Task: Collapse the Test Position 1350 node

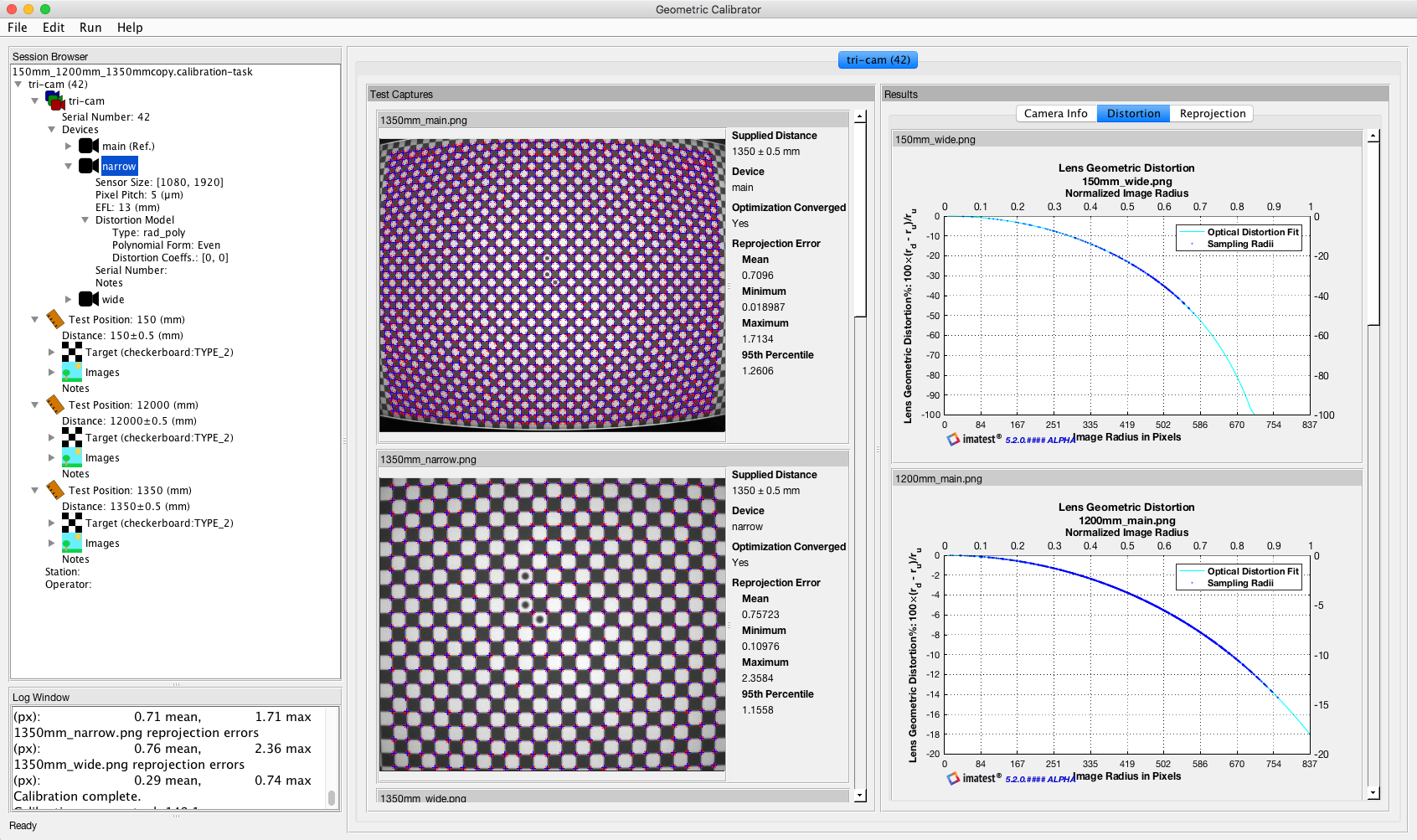Action: pos(35,491)
